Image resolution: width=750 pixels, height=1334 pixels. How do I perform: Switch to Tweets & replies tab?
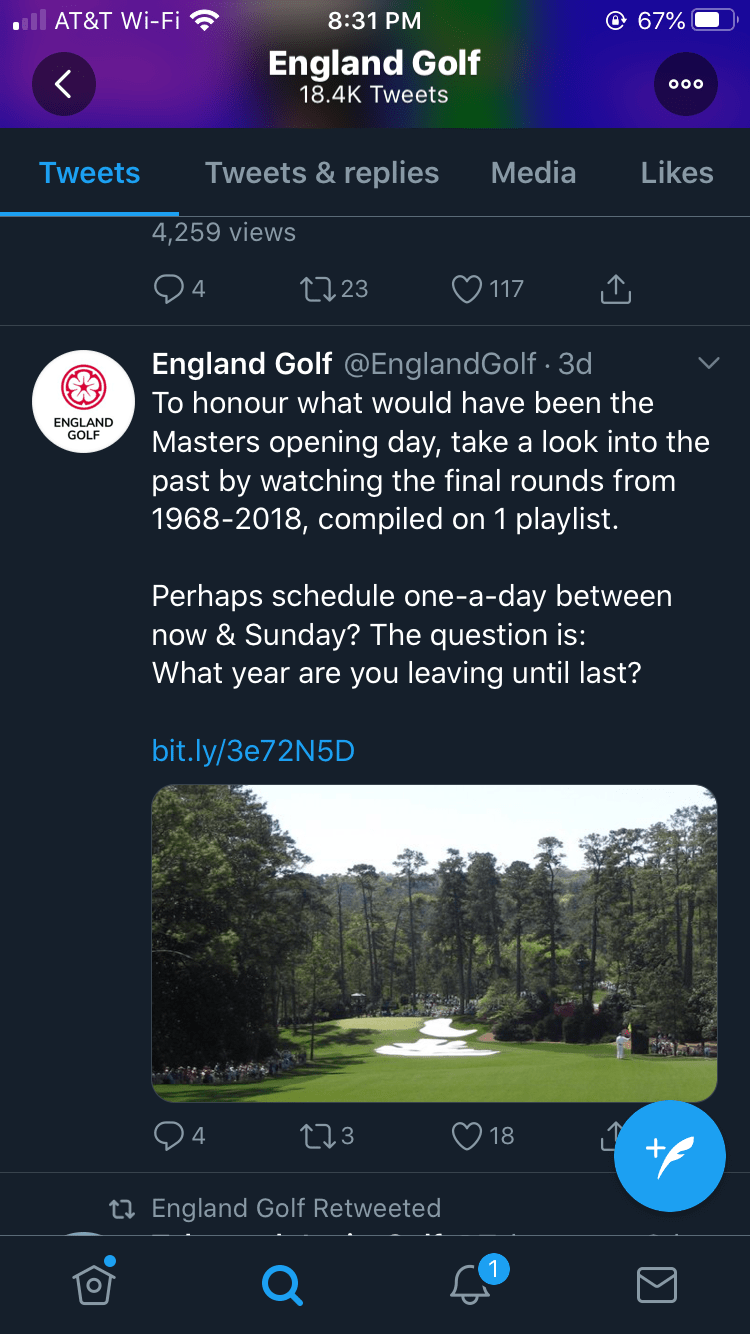pyautogui.click(x=322, y=173)
